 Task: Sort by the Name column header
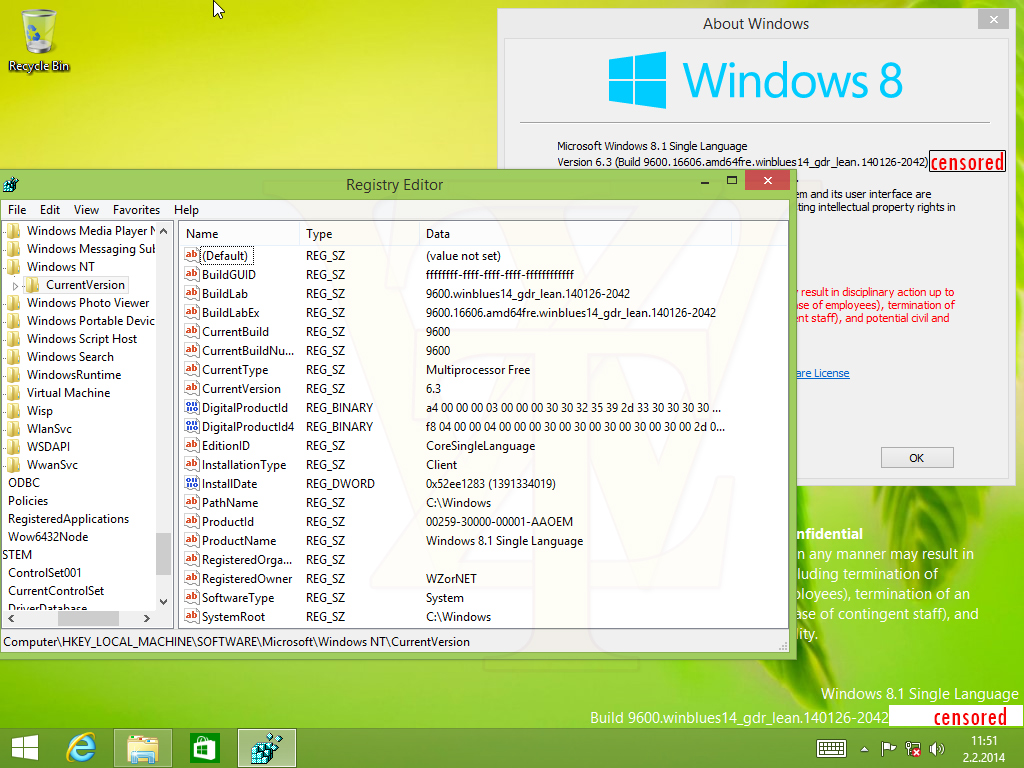[x=240, y=234]
